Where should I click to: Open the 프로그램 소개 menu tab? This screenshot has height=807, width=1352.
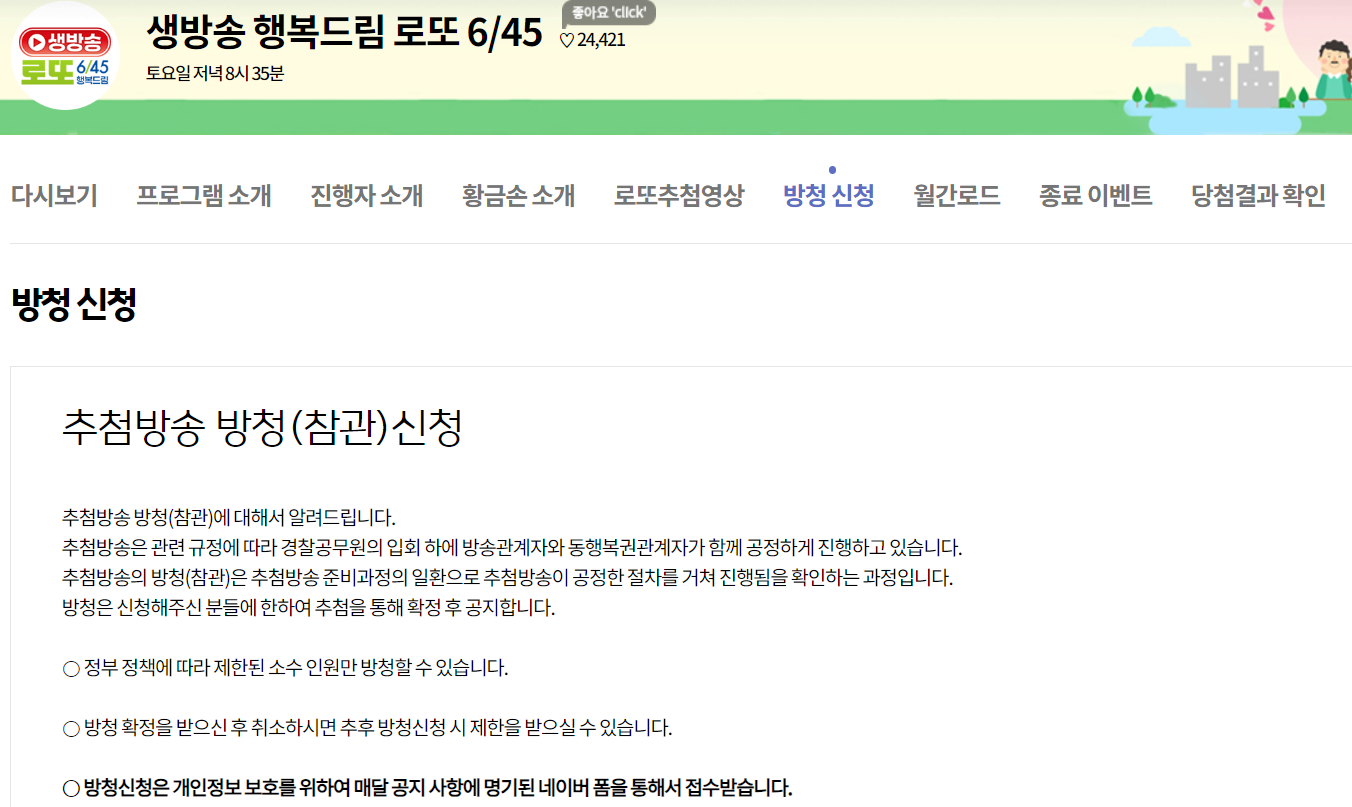click(x=204, y=195)
